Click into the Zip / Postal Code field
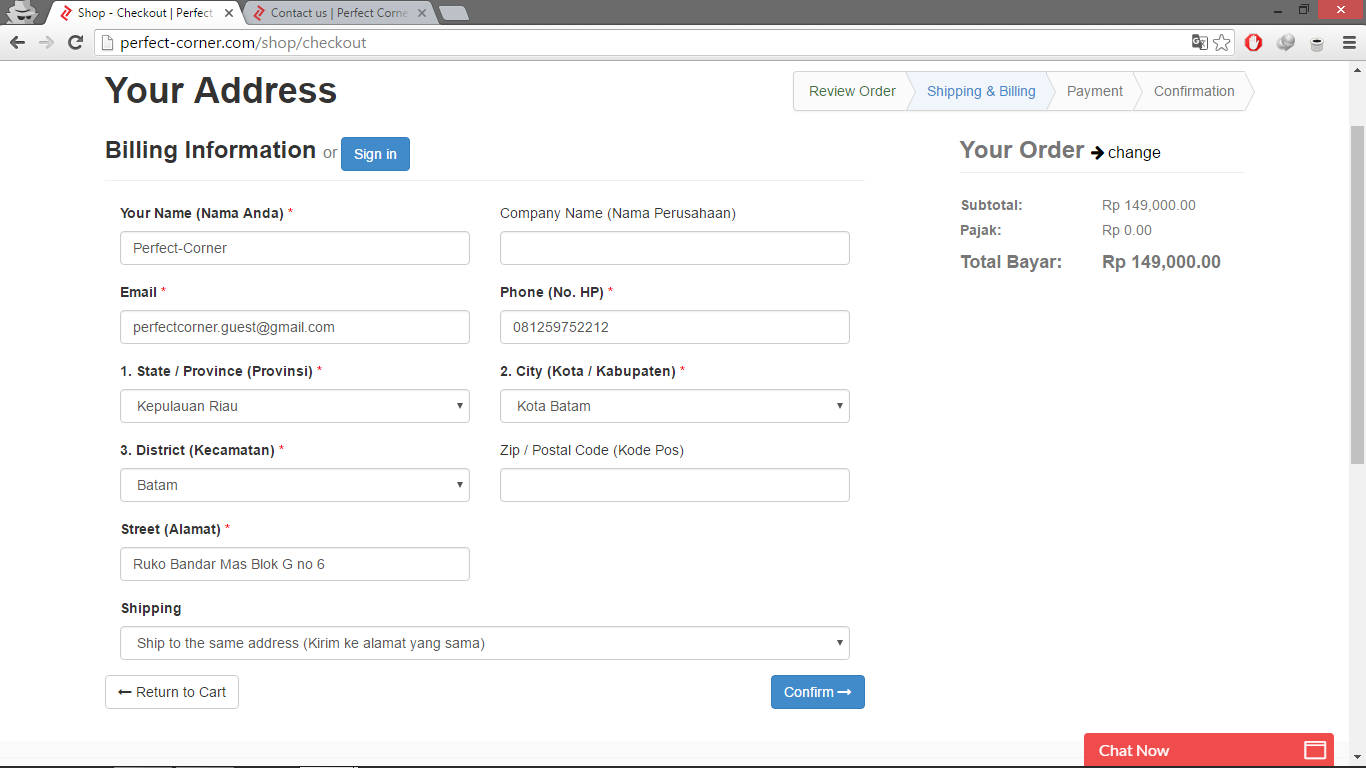This screenshot has height=768, width=1366. pos(675,485)
